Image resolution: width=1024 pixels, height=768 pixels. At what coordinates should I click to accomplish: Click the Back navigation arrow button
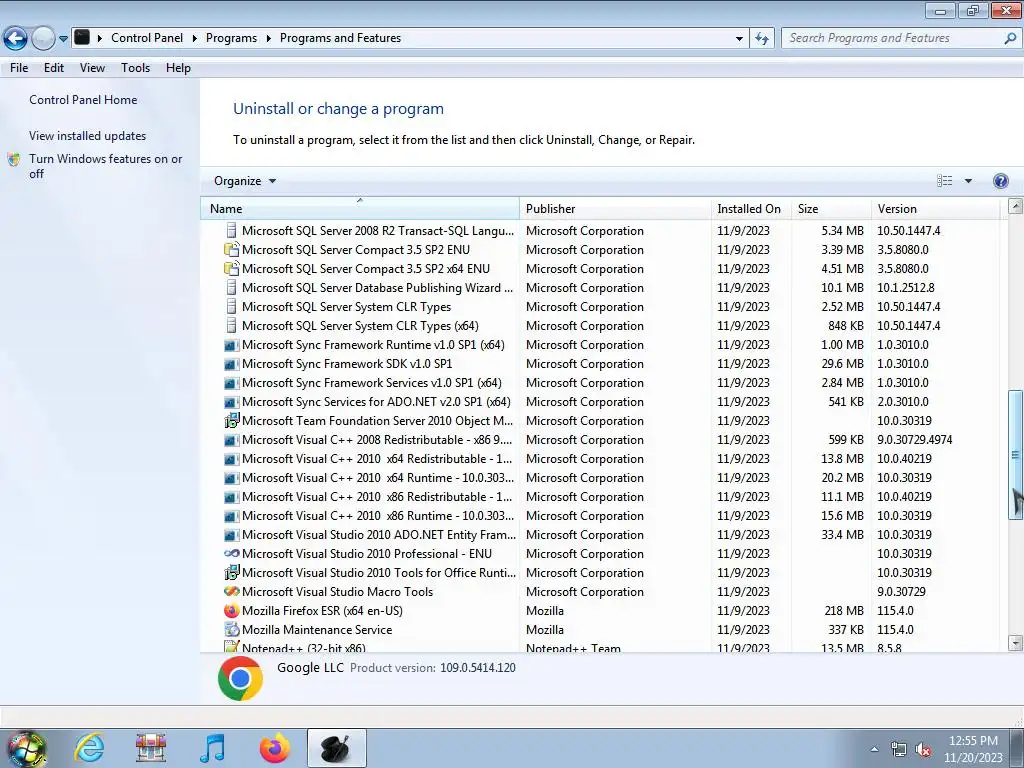[x=16, y=38]
